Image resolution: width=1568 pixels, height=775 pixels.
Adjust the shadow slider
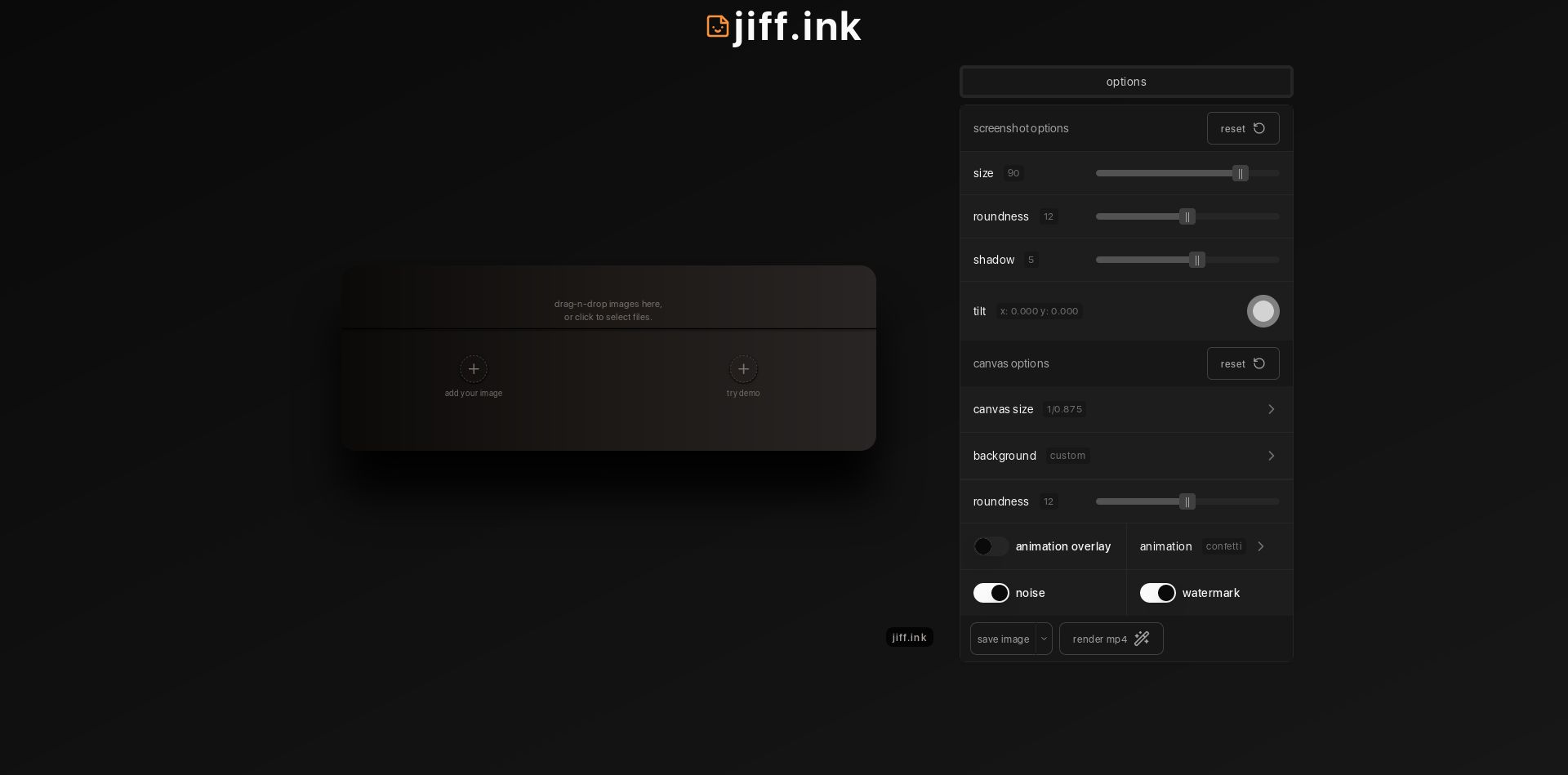tap(1197, 260)
